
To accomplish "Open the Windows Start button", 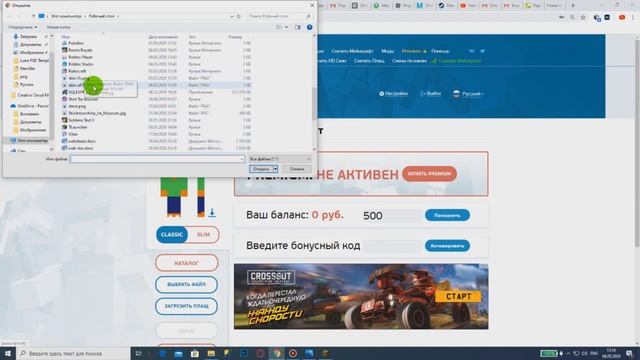I will coord(8,353).
